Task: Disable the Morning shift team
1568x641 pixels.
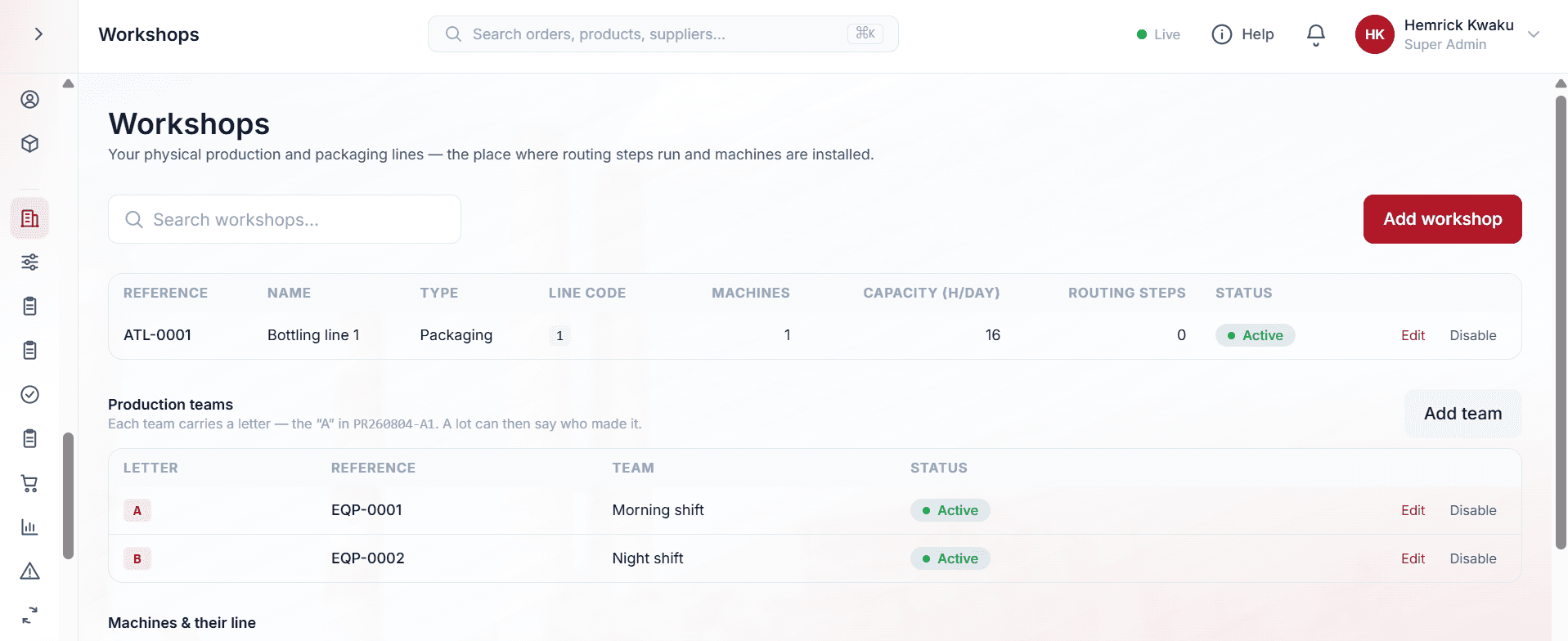Action: click(x=1472, y=510)
